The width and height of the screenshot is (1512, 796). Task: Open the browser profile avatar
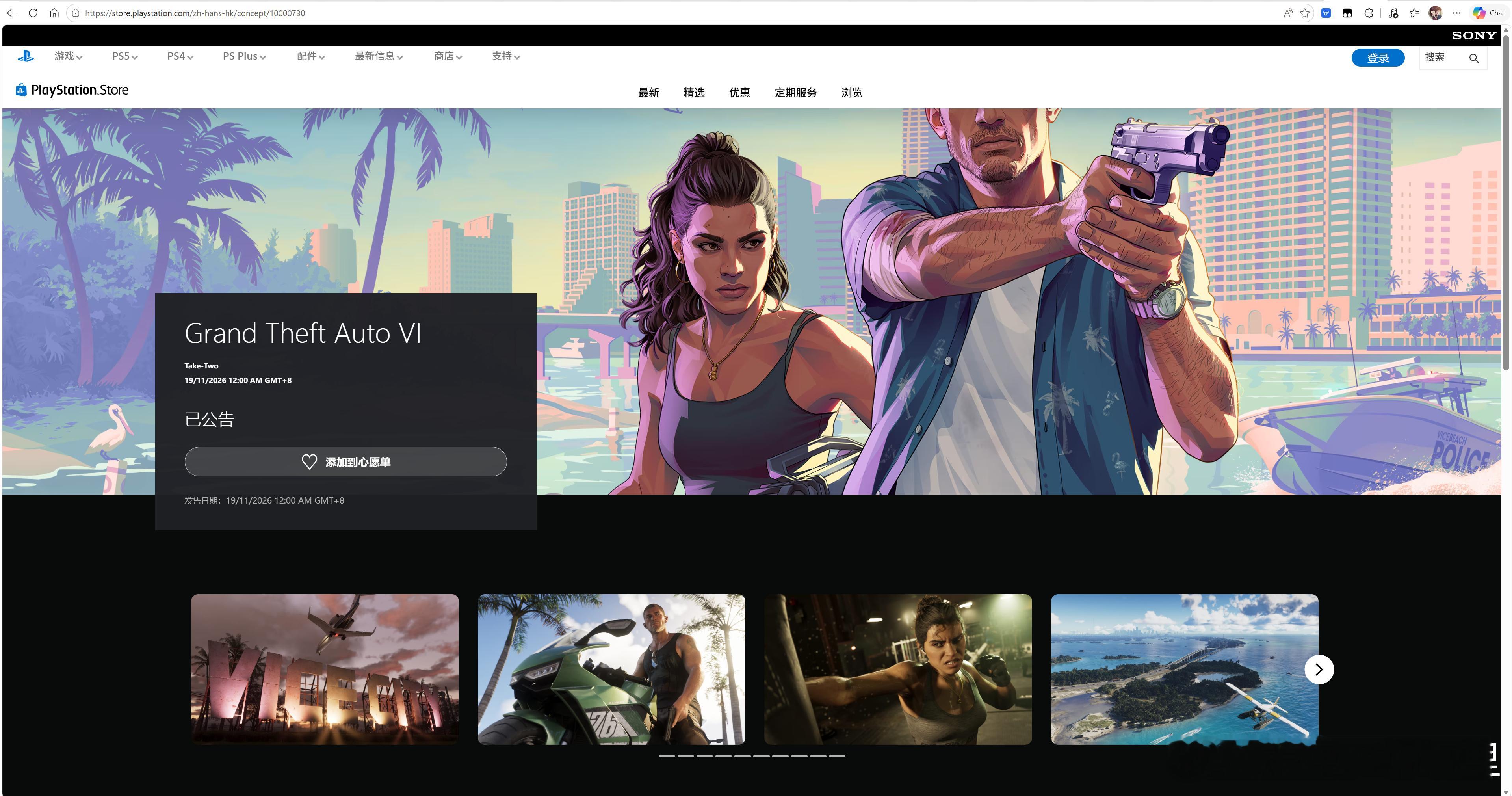coord(1436,13)
